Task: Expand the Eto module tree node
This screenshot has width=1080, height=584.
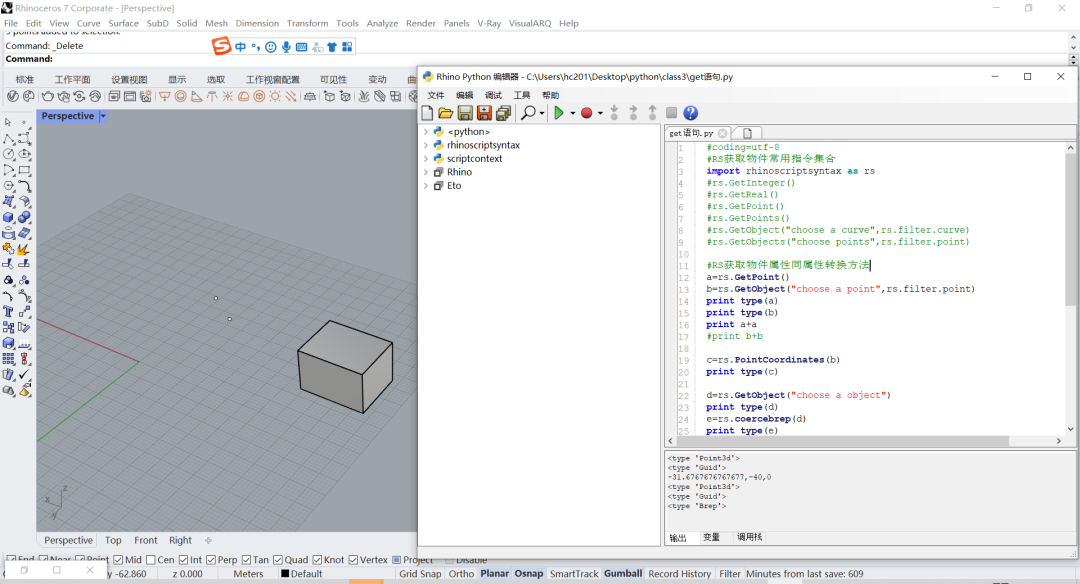Action: (x=426, y=186)
